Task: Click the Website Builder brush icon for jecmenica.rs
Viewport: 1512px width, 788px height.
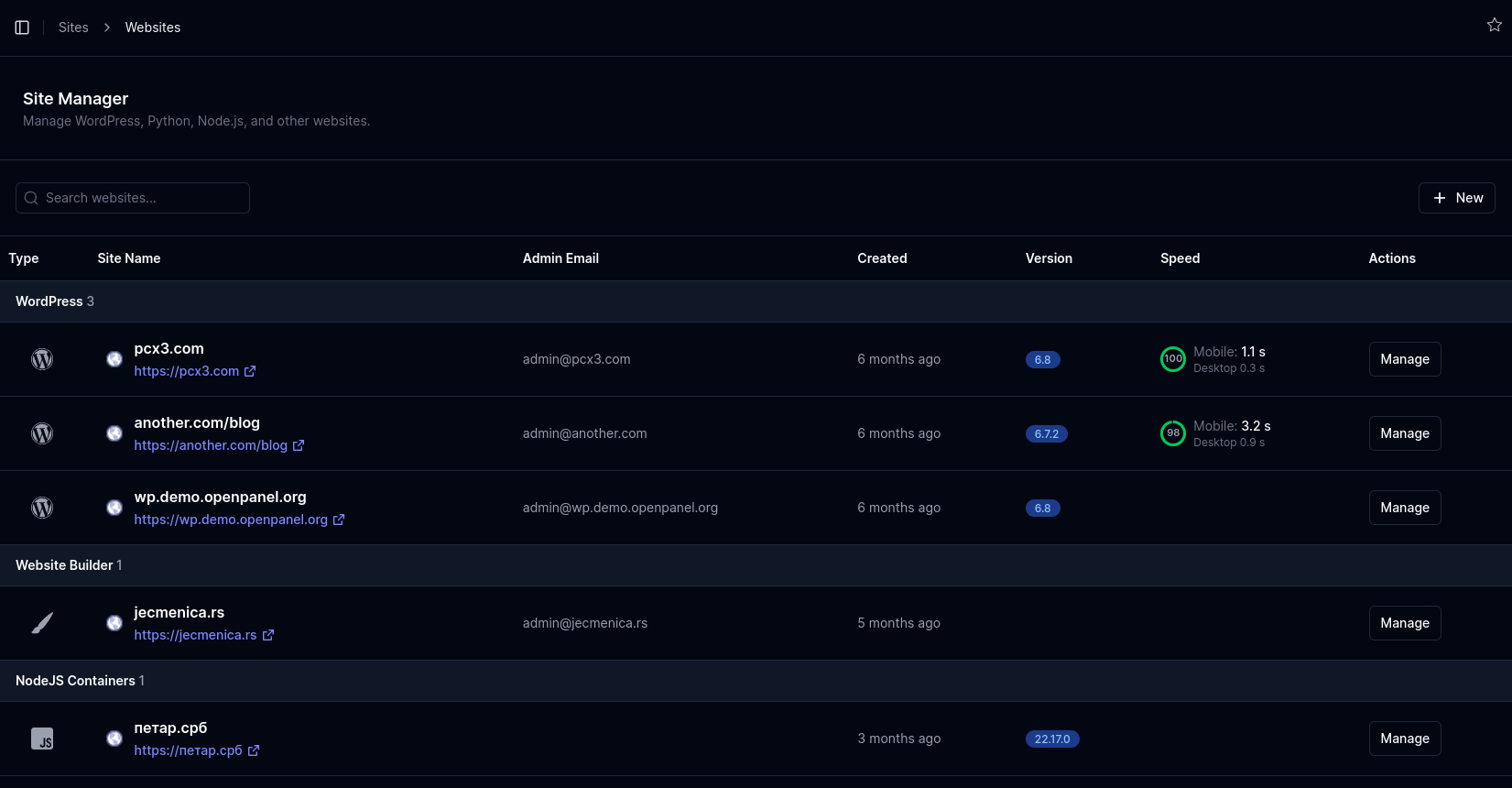Action: [42, 623]
